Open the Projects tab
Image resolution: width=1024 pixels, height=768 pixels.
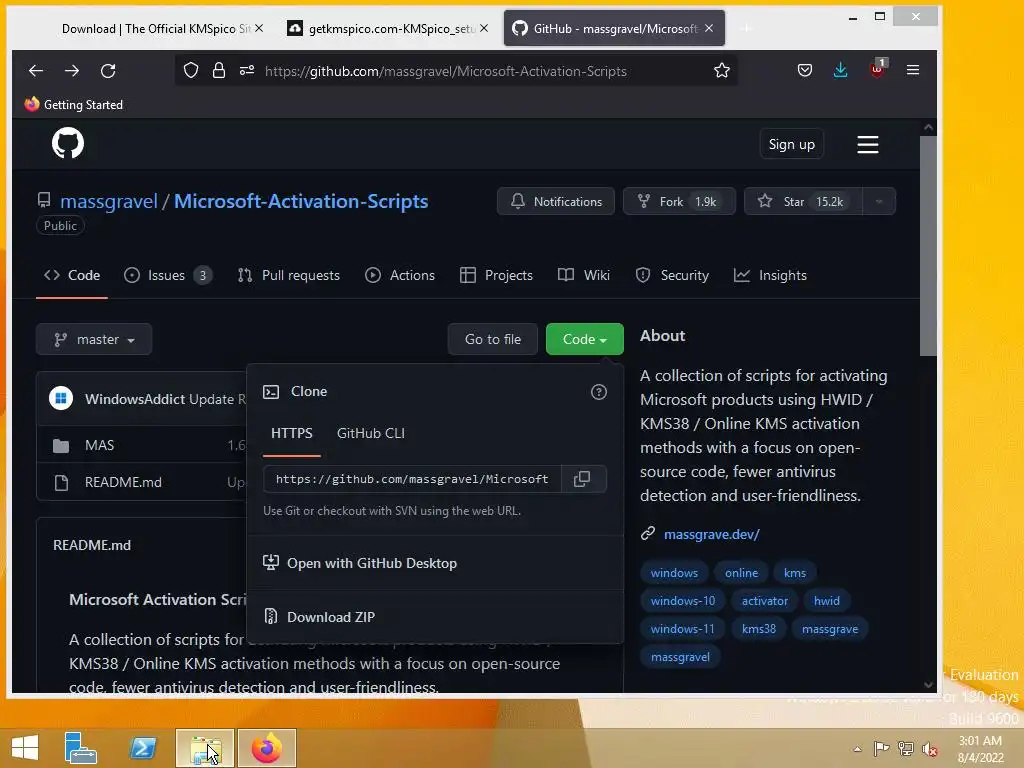click(x=496, y=275)
